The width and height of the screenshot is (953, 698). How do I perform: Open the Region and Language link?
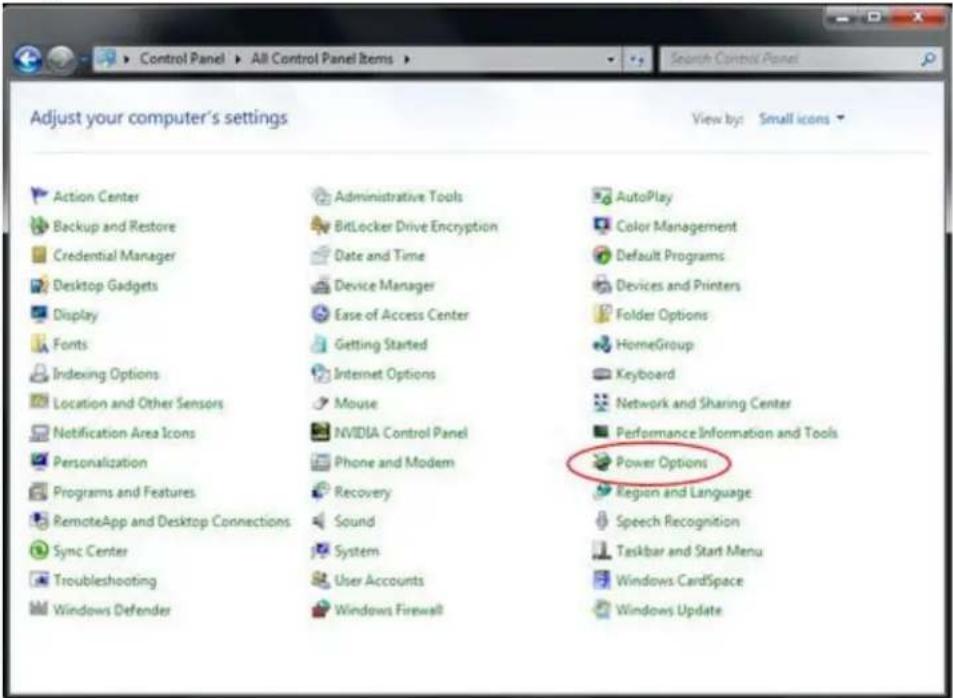[x=683, y=492]
